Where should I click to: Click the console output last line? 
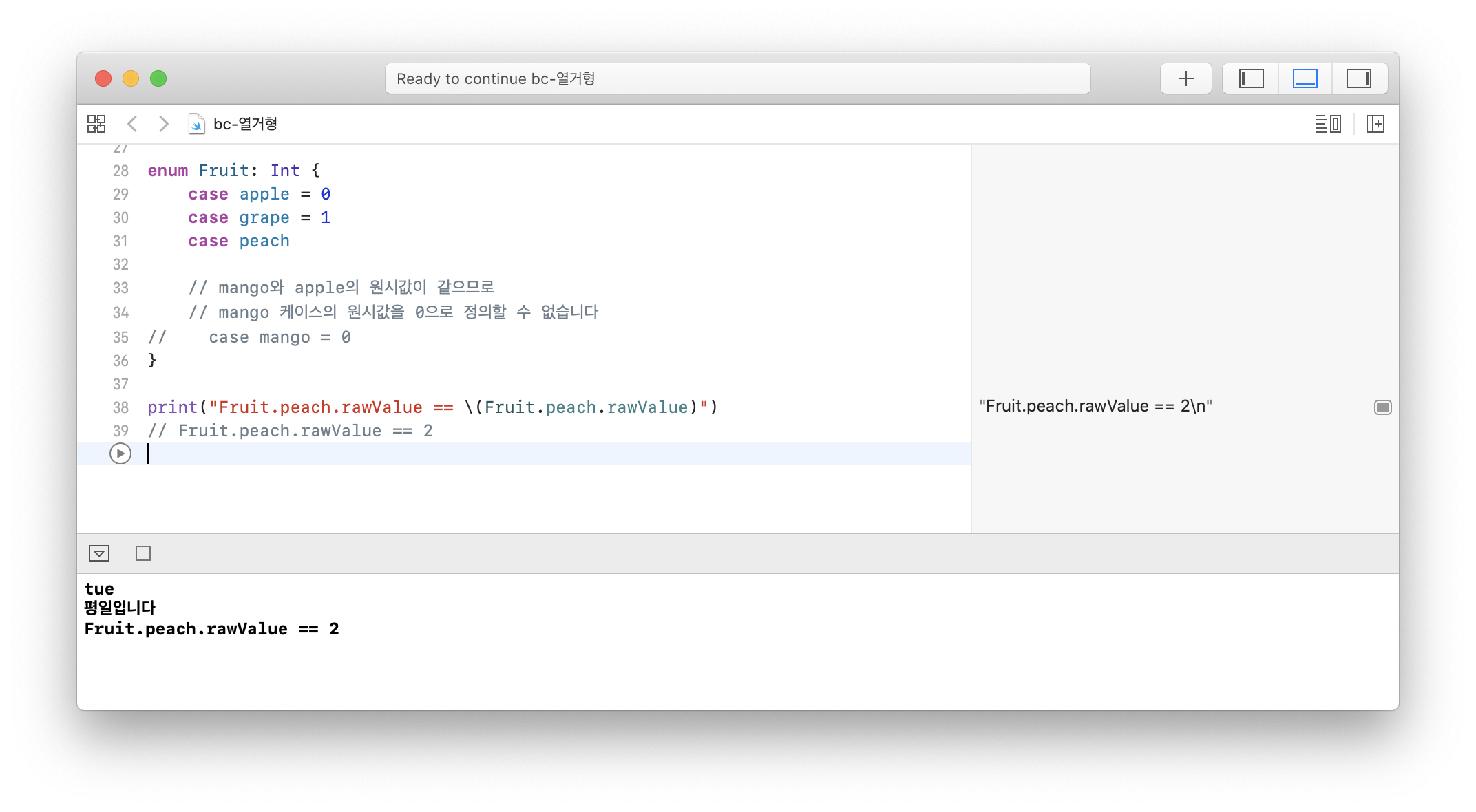coord(211,629)
